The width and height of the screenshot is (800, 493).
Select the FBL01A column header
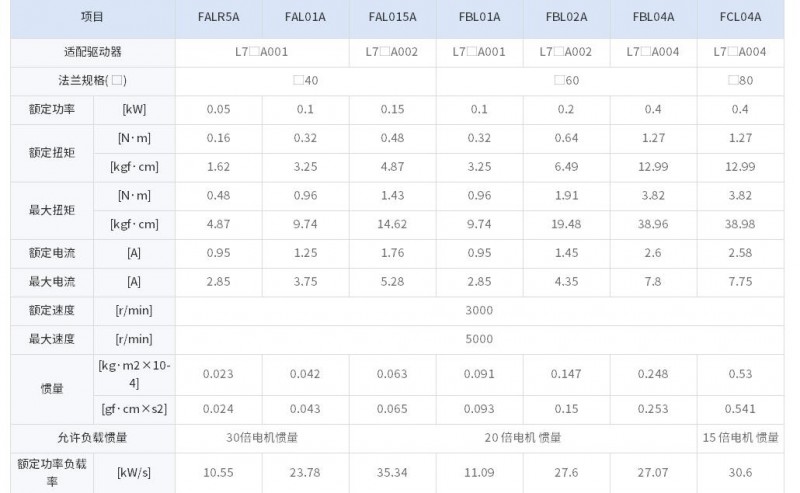click(x=479, y=17)
